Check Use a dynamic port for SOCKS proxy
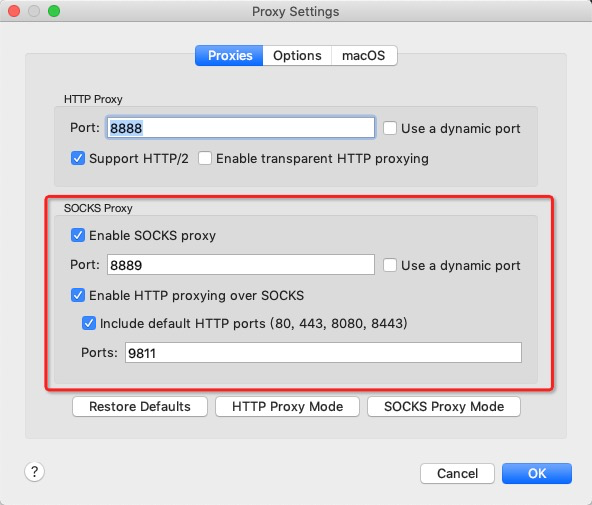This screenshot has height=505, width=592. (x=390, y=265)
